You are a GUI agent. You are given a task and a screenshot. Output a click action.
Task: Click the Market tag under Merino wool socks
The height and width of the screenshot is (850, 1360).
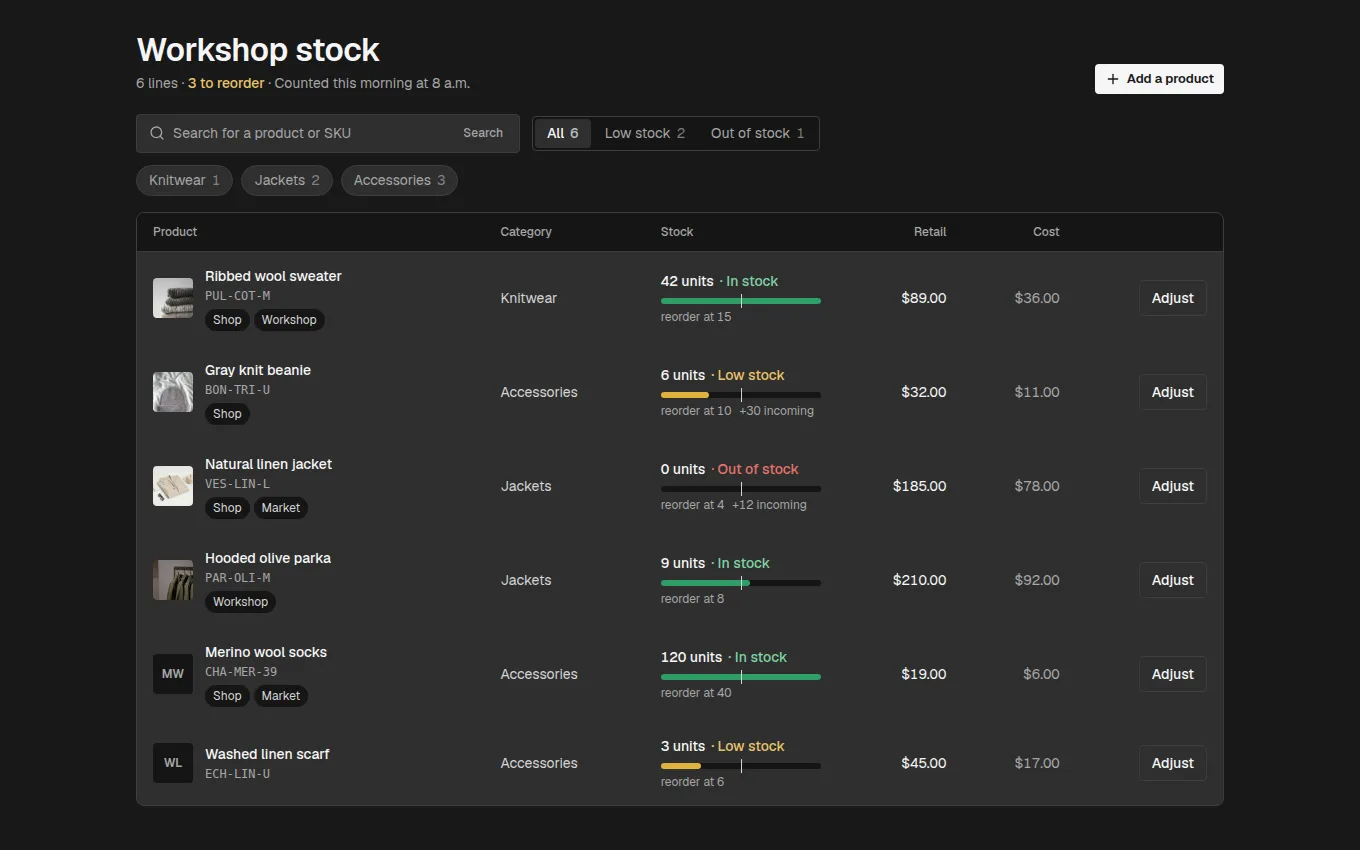(x=281, y=696)
